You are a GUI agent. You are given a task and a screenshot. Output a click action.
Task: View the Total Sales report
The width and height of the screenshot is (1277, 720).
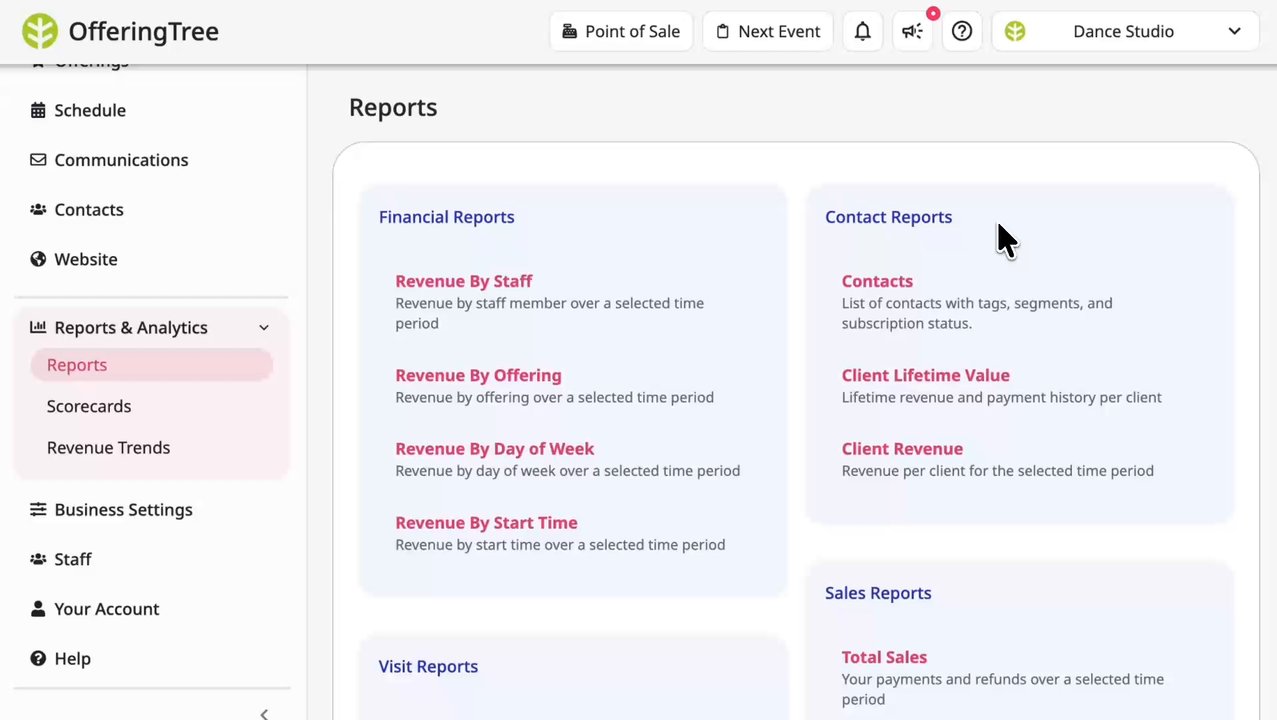click(884, 657)
